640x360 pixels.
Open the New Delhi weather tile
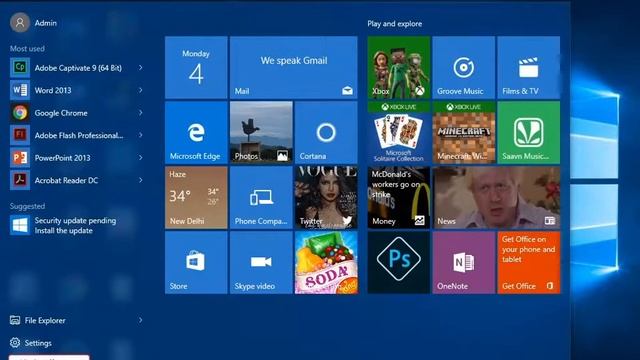pyautogui.click(x=196, y=198)
